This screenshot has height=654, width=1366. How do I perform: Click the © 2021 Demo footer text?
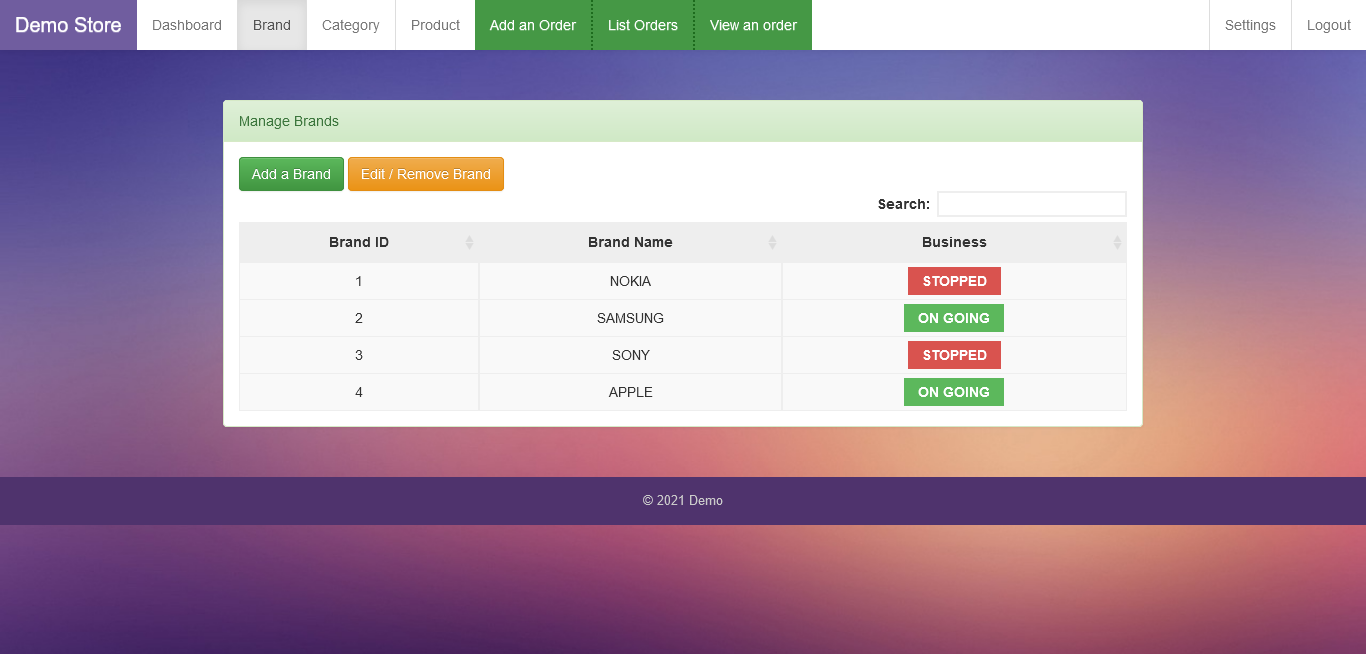683,500
